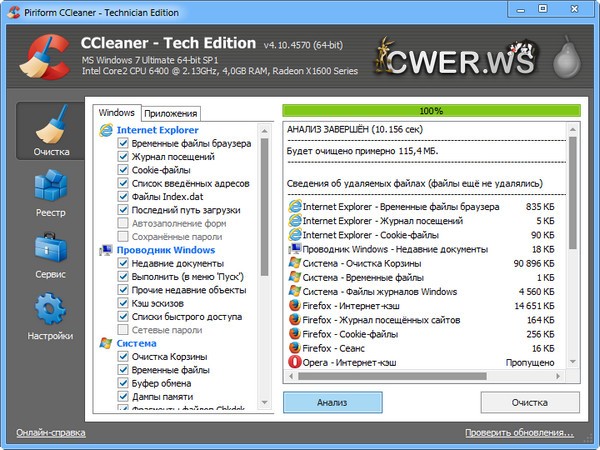The width and height of the screenshot is (600, 450).
Task: Toggle Буфер обмена checkbox
Action: point(123,383)
